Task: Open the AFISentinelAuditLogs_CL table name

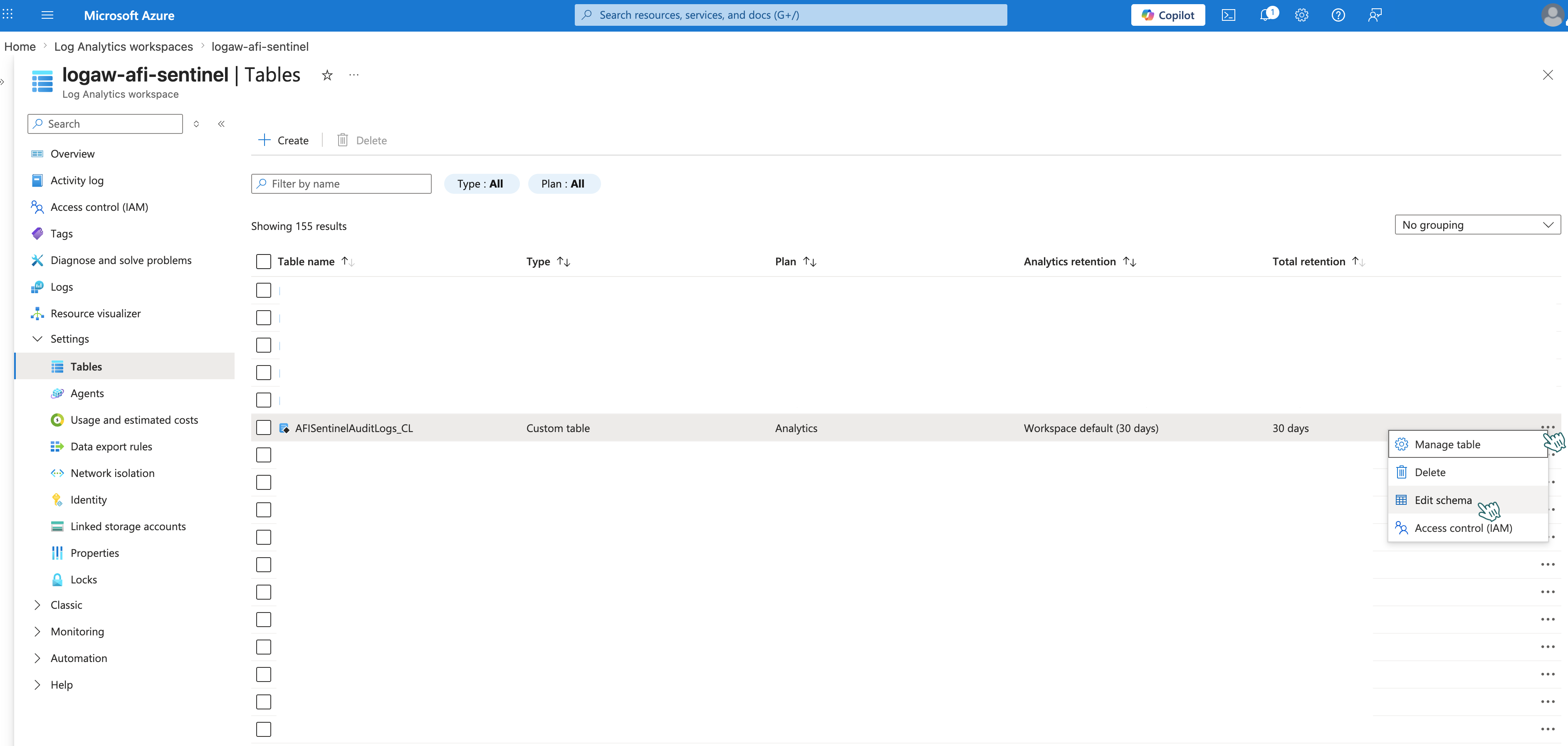Action: 354,428
